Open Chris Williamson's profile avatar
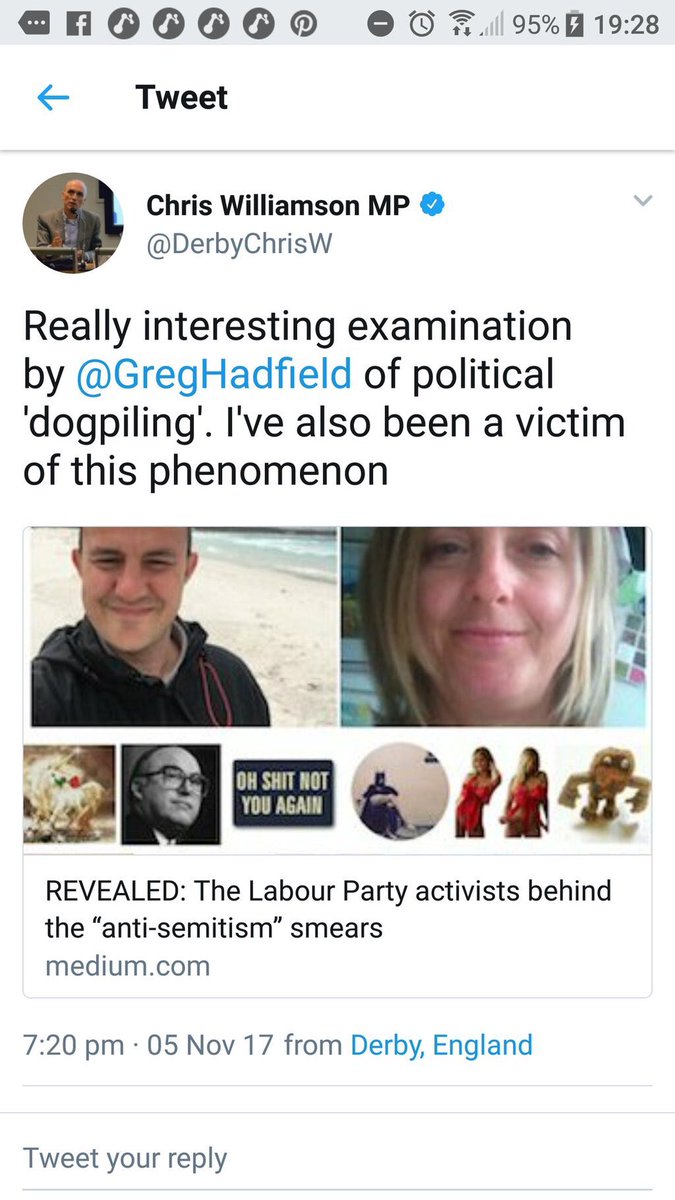 [x=72, y=222]
